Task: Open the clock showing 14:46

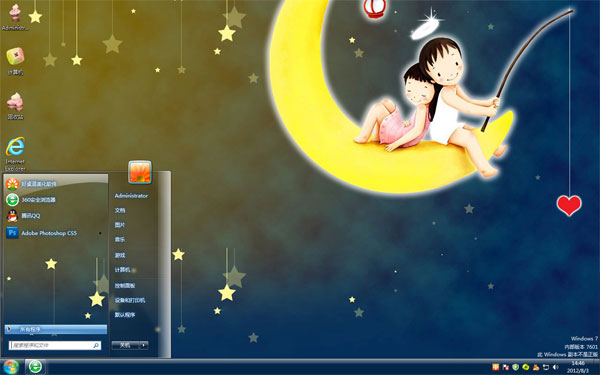Action: (578, 367)
